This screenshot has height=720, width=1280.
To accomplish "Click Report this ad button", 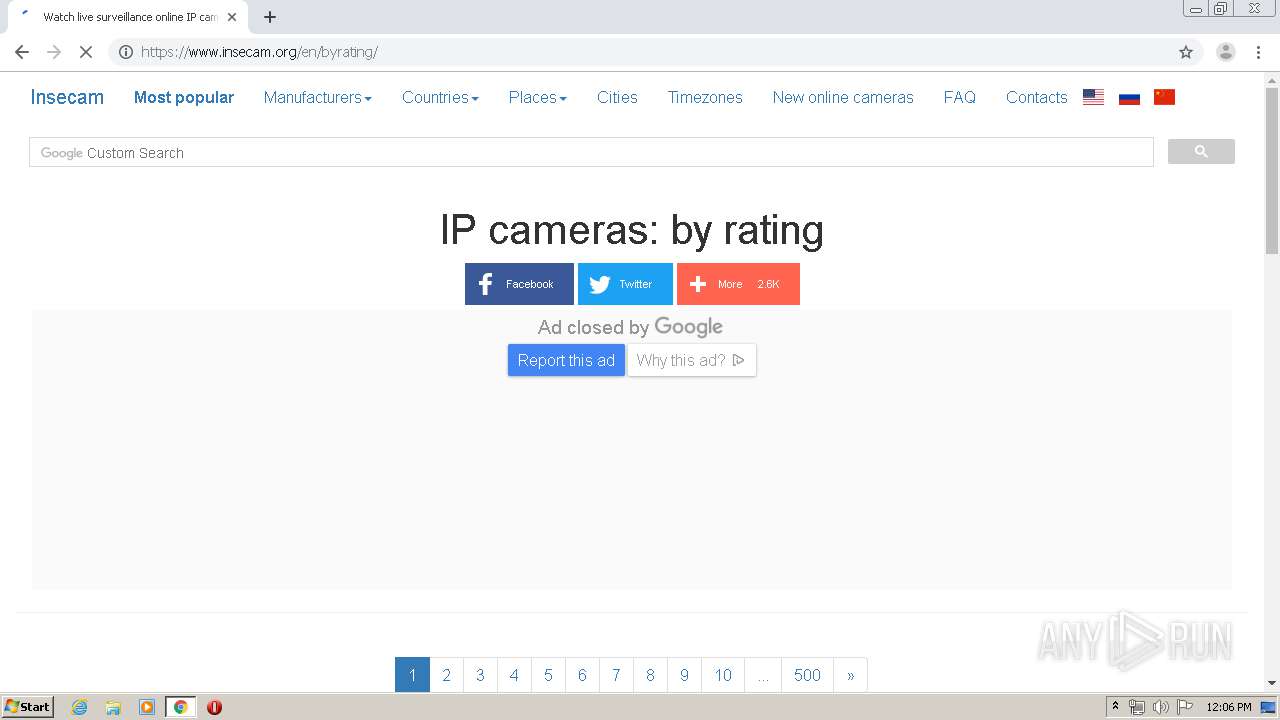I will (566, 360).
